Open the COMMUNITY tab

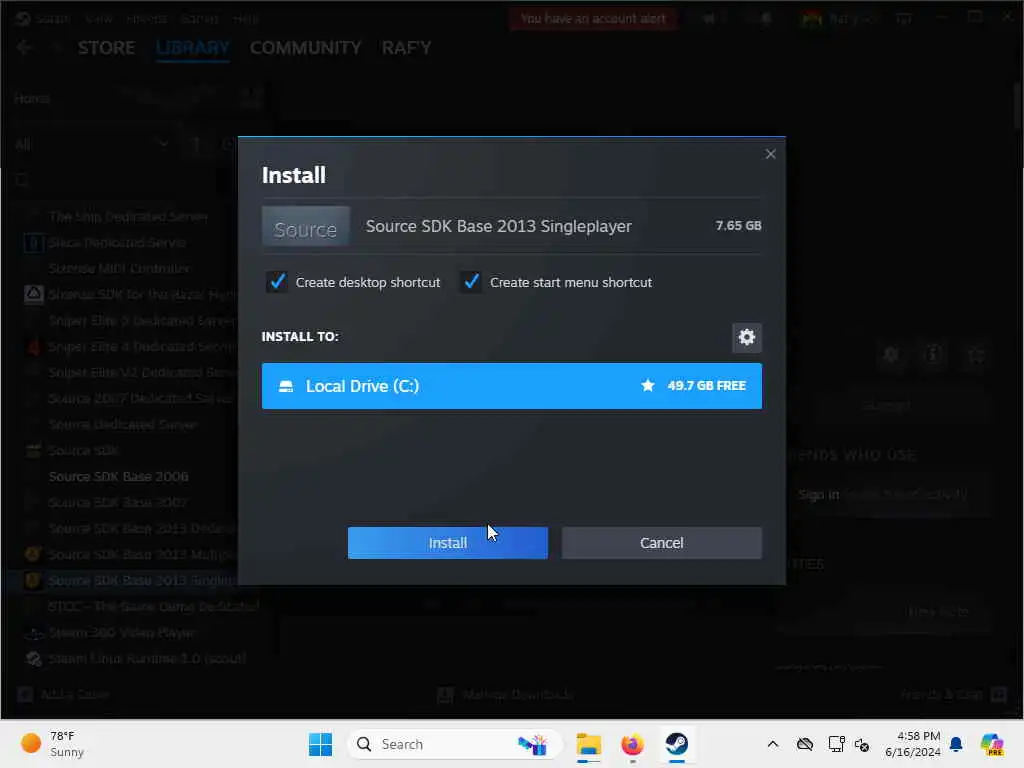(305, 48)
